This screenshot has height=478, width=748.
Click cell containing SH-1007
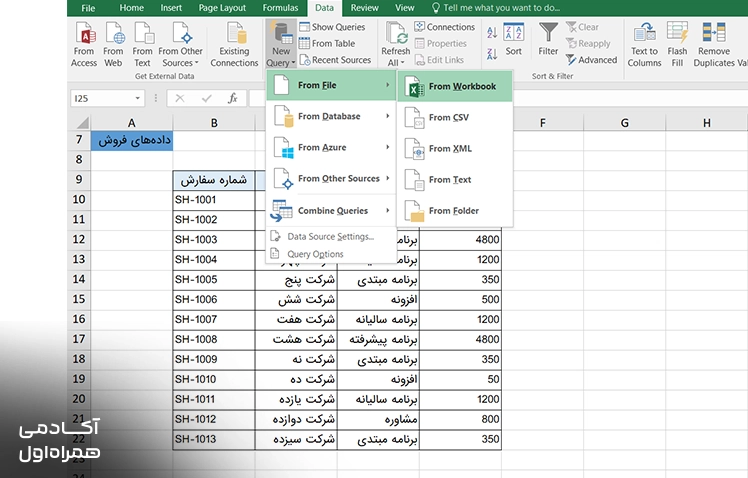[x=214, y=319]
